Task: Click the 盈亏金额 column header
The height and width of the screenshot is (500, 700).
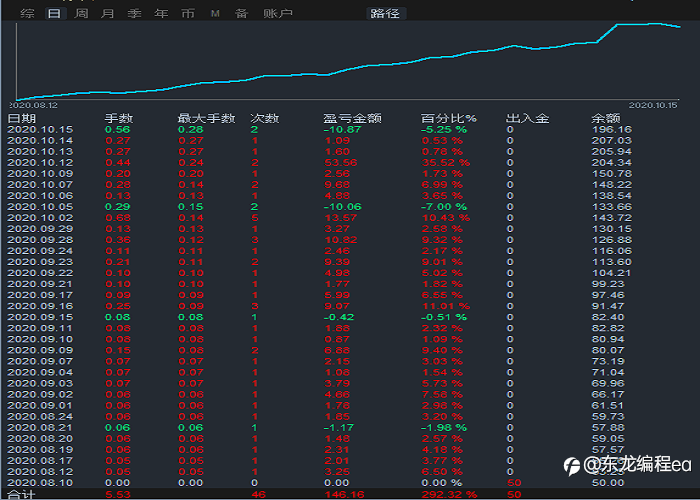Action: (x=352, y=119)
